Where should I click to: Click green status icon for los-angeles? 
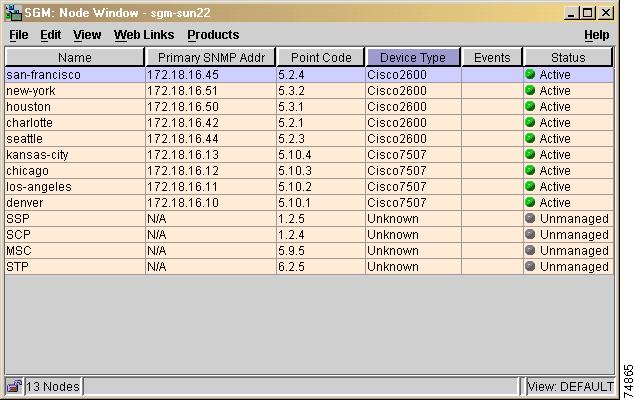(530, 186)
